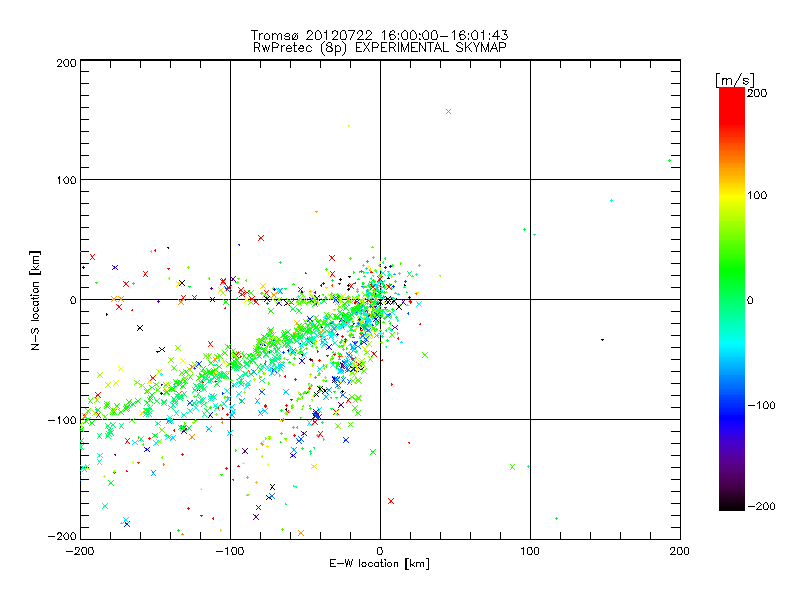Pick the yellow band of the velocity color bar
Viewport: 800px width, 600px height.
[x=732, y=196]
